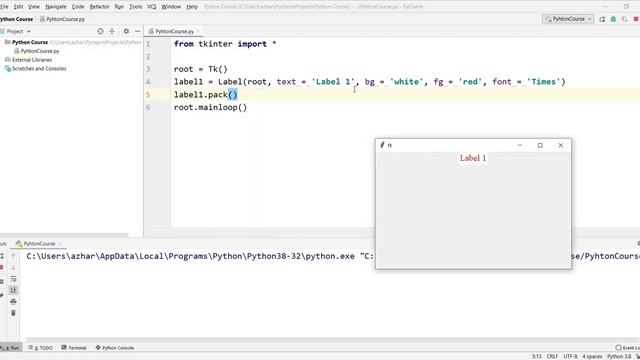Screen dimensions: 640x360
Task: Open the Python 3.8 interpreter selector
Action: (x=619, y=356)
